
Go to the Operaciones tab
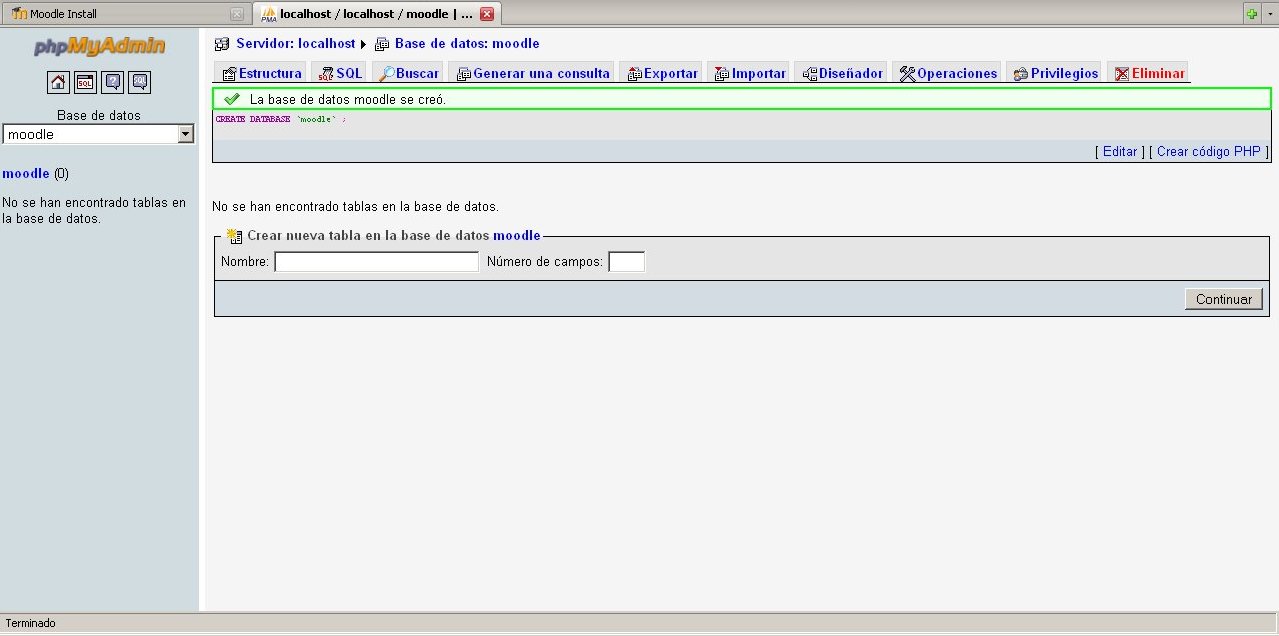pos(948,73)
